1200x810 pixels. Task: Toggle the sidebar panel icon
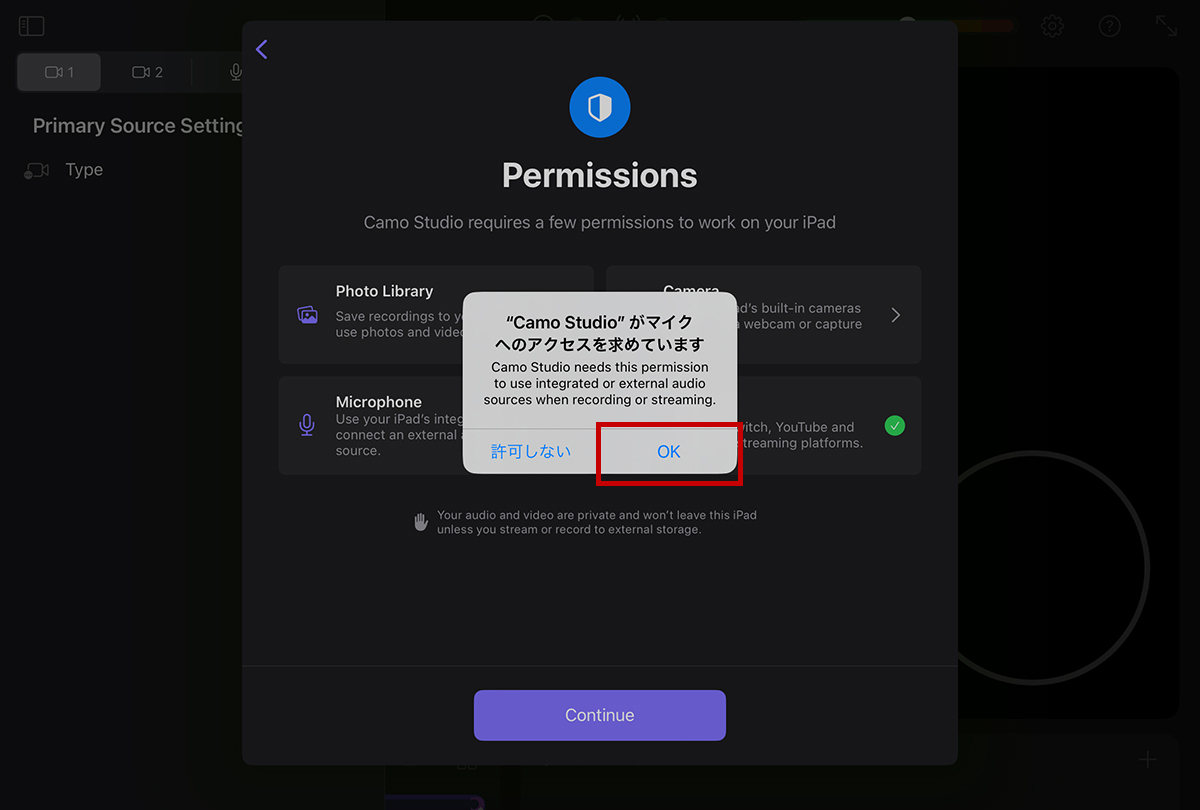(x=32, y=27)
